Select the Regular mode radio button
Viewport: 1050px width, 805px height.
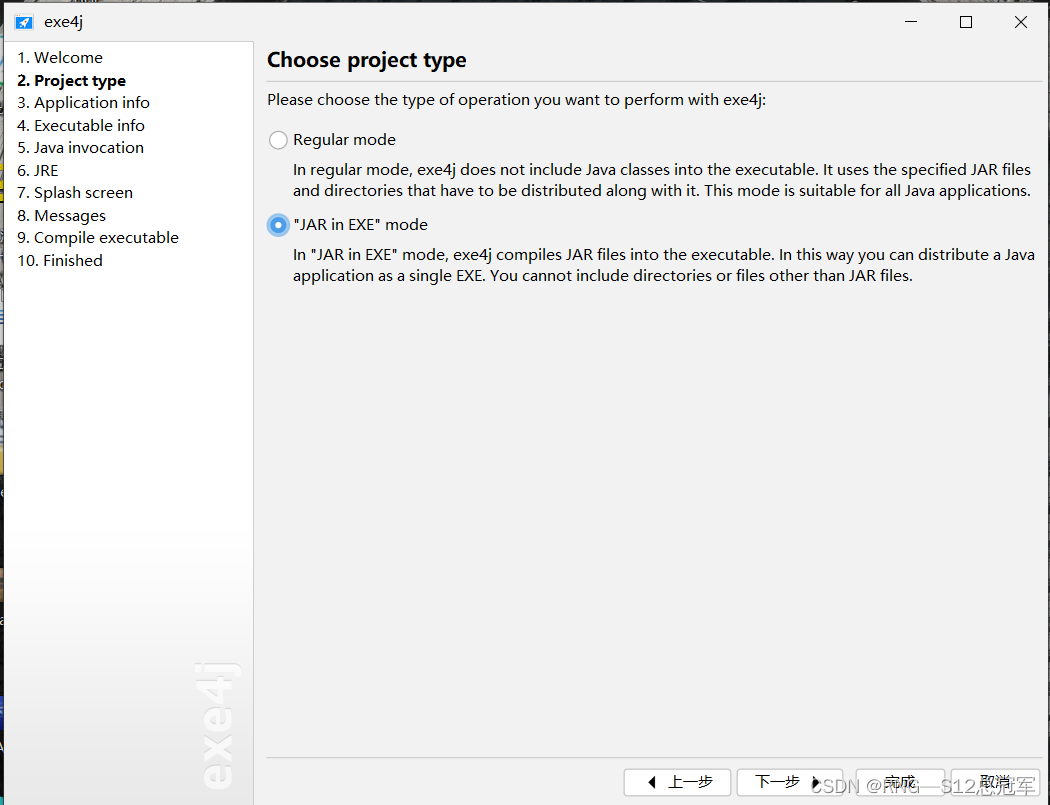click(x=278, y=139)
